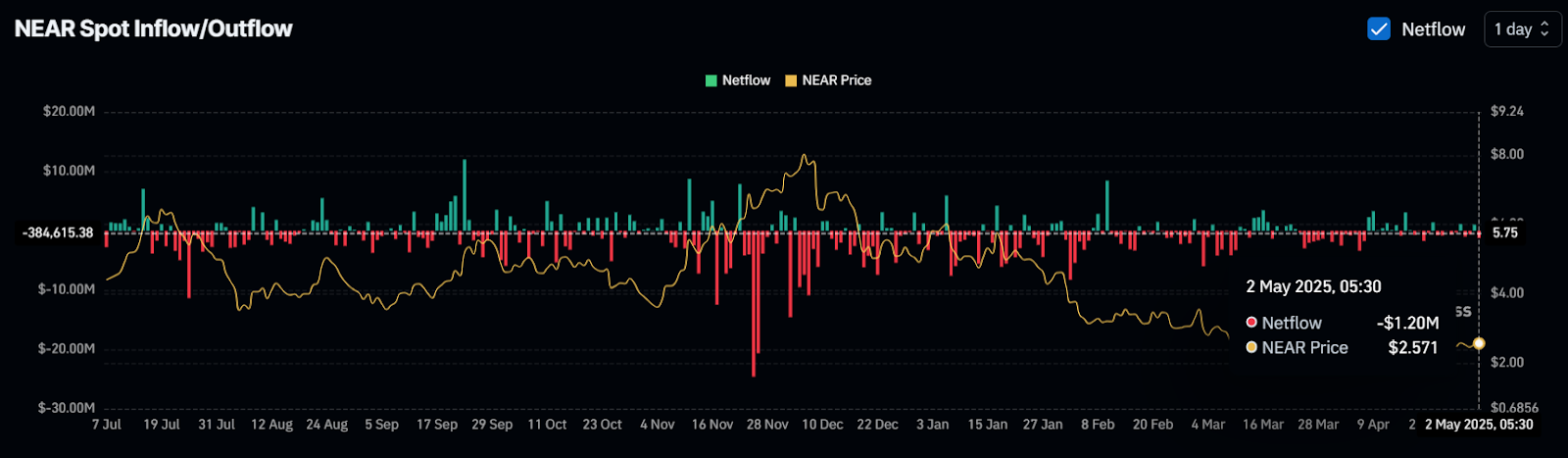Open the 1 day interval dropdown

1522,29
